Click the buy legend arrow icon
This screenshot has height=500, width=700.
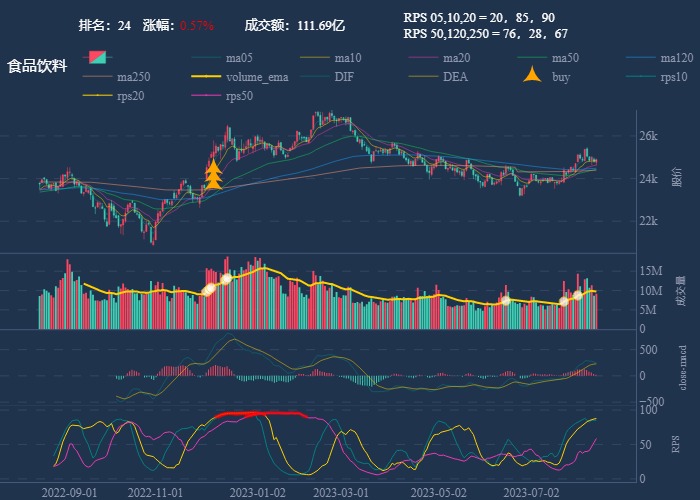533,77
